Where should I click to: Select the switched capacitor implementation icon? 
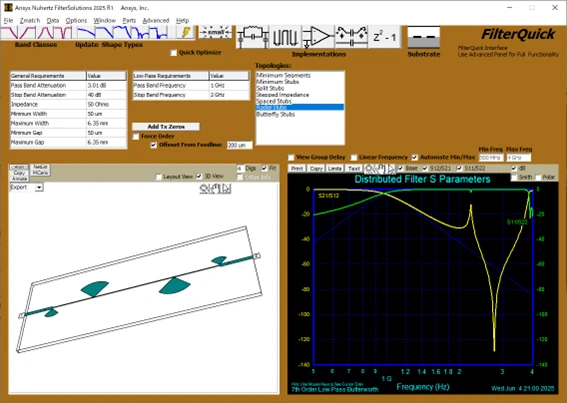tap(351, 37)
